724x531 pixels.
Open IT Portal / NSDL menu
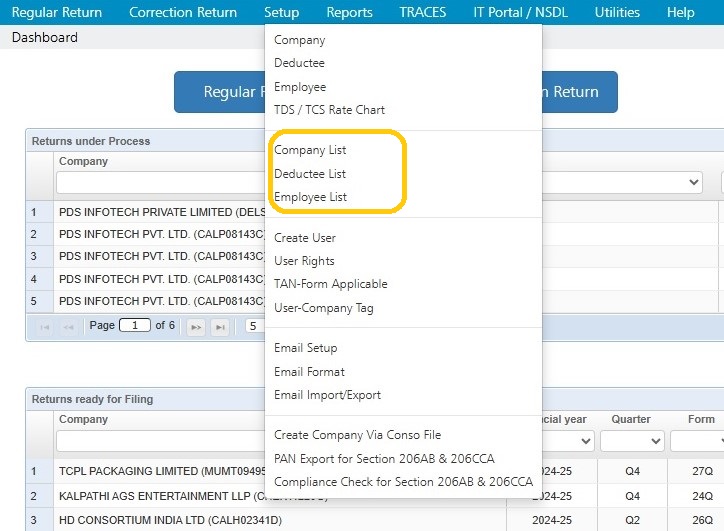[x=520, y=12]
